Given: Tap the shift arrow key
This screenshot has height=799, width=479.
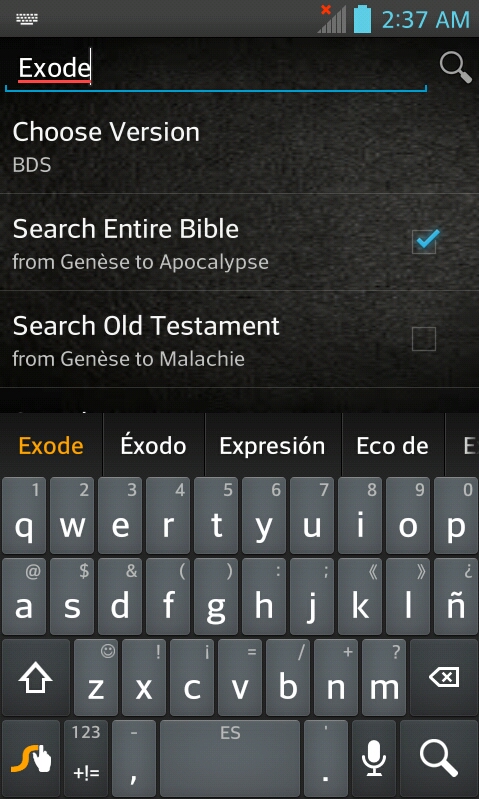Looking at the screenshot, I should pyautogui.click(x=36, y=677).
